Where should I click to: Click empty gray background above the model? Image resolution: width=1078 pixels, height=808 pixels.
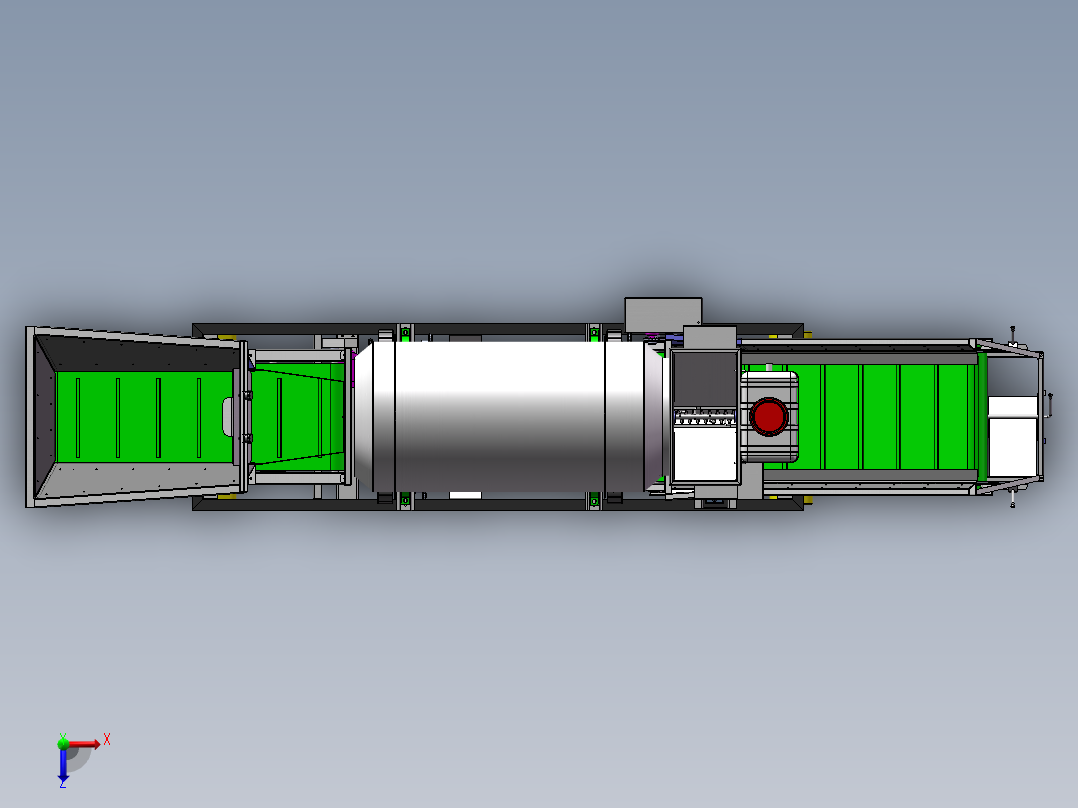[540, 150]
